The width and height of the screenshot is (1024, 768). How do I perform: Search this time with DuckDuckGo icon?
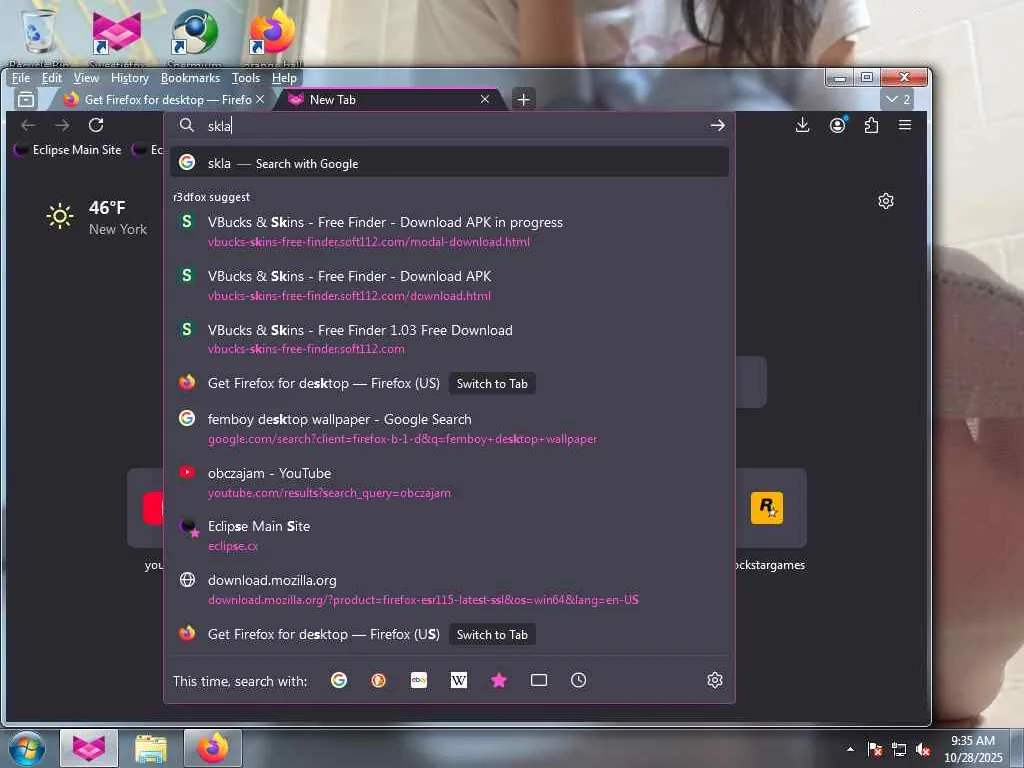point(379,680)
